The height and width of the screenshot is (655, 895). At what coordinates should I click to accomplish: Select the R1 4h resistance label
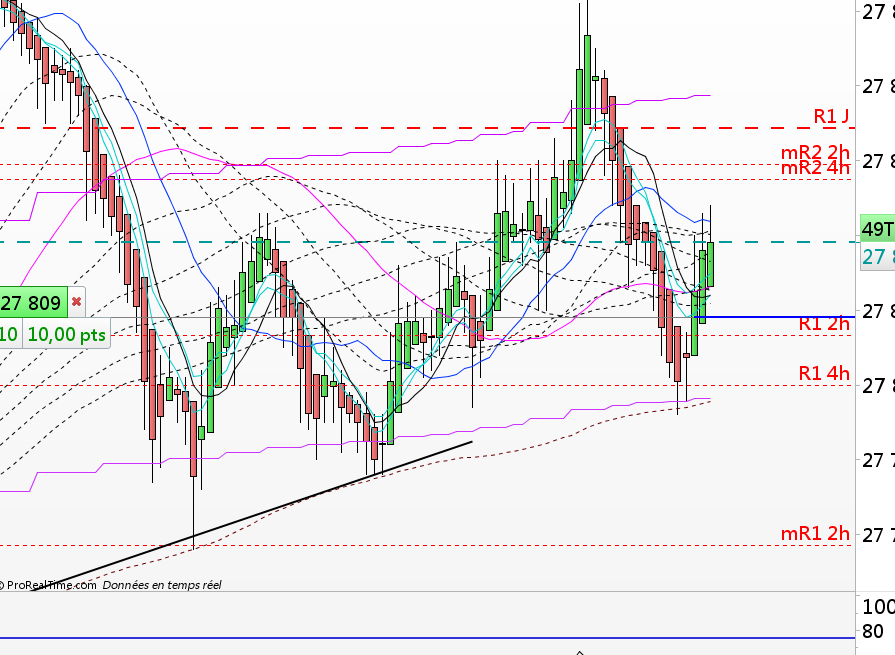(x=824, y=373)
